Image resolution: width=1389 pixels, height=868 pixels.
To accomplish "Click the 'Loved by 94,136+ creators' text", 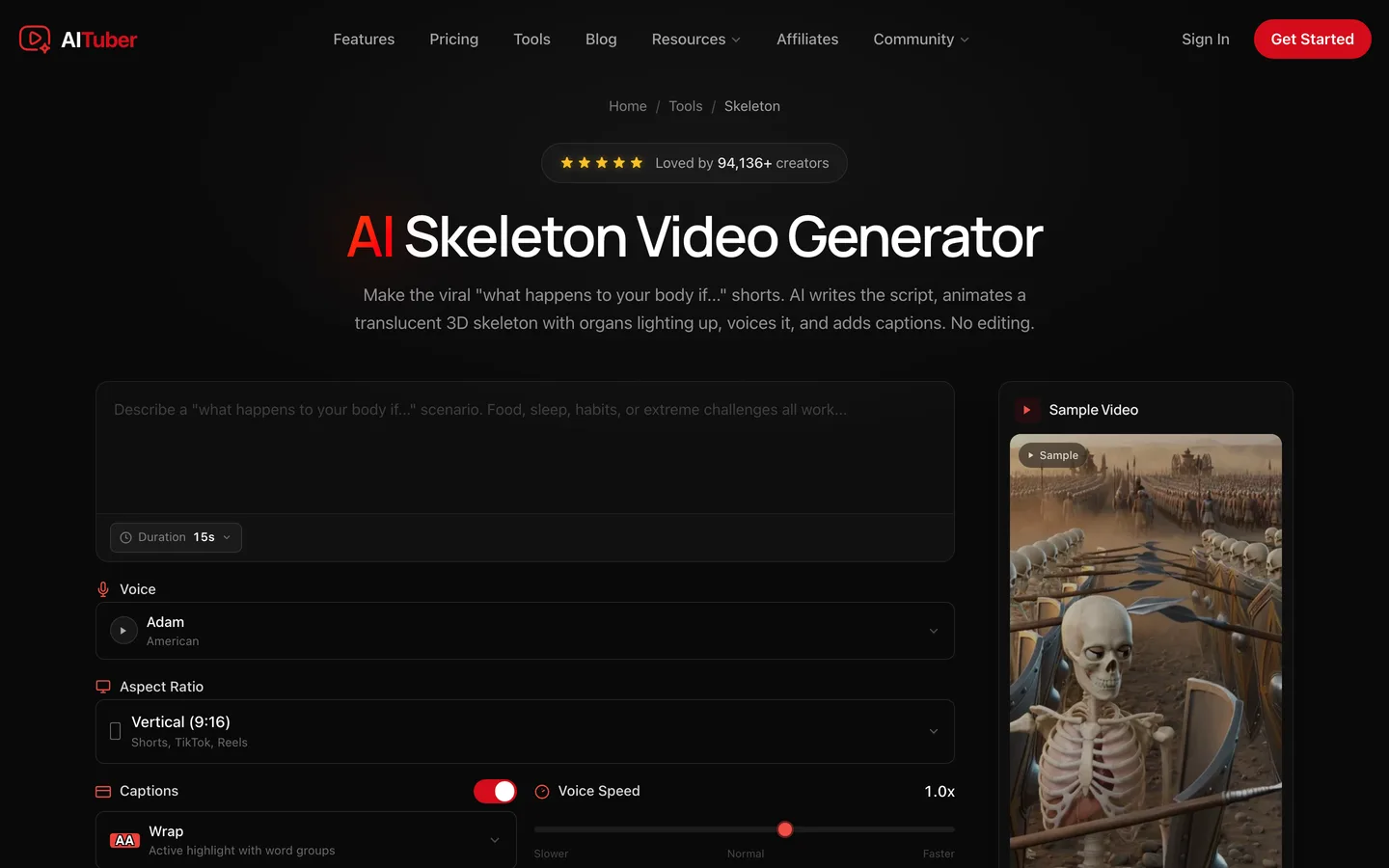I will [742, 163].
